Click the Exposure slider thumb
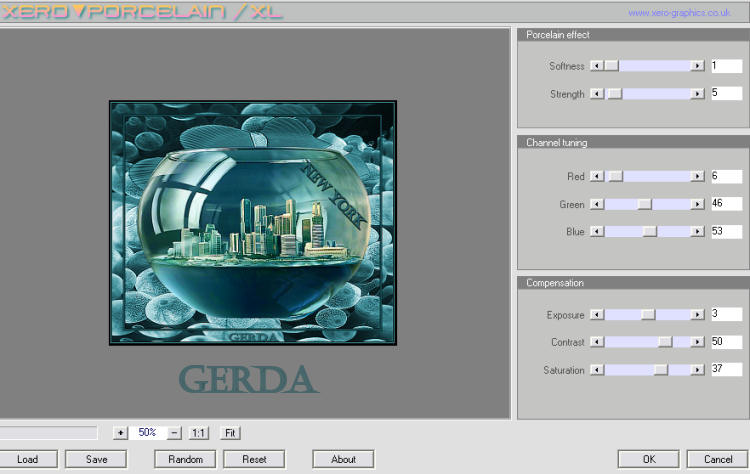This screenshot has width=750, height=474. pyautogui.click(x=648, y=314)
